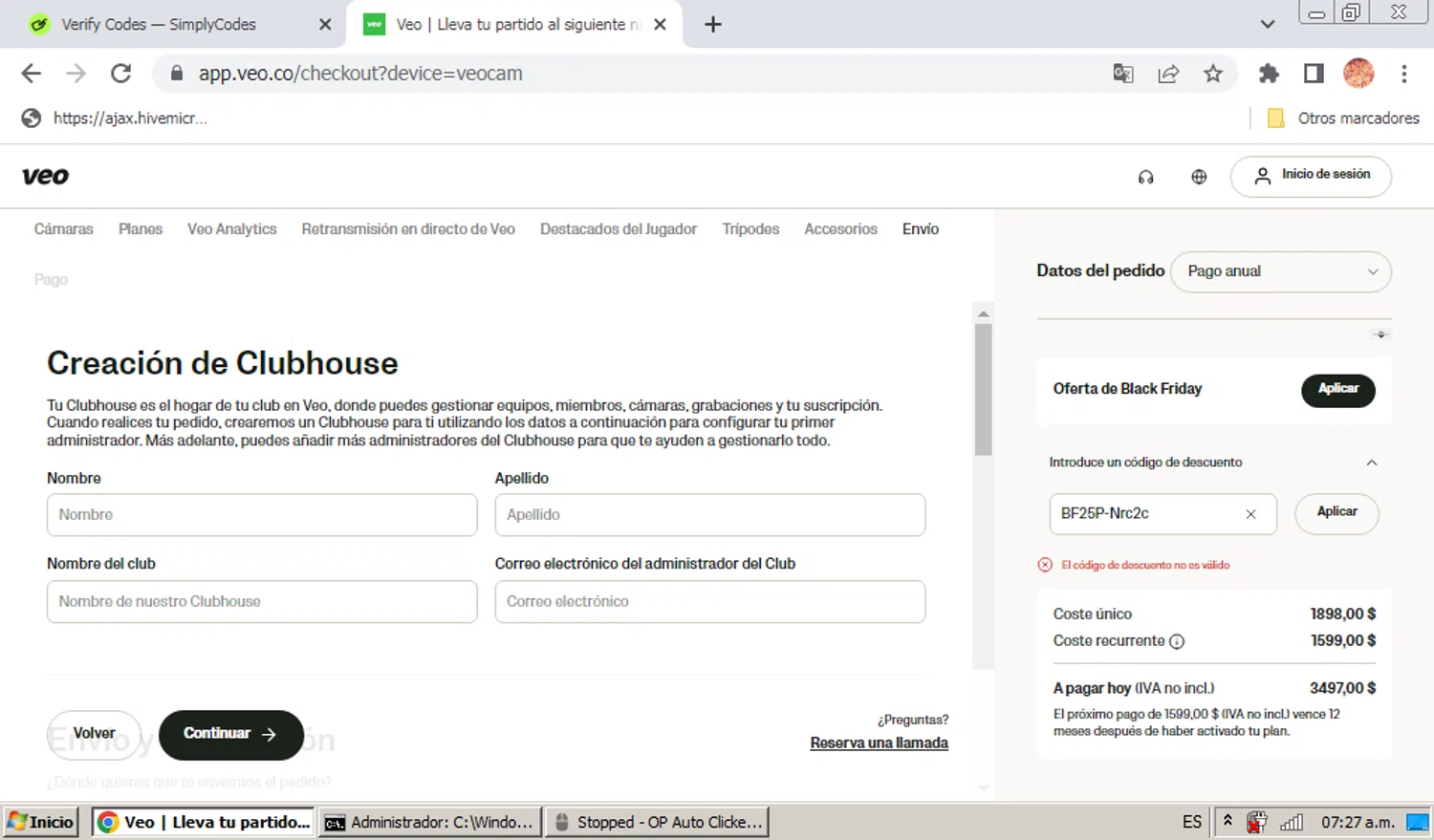The width and height of the screenshot is (1434, 840).
Task: Open the Google Translate page icon
Action: tap(1123, 74)
